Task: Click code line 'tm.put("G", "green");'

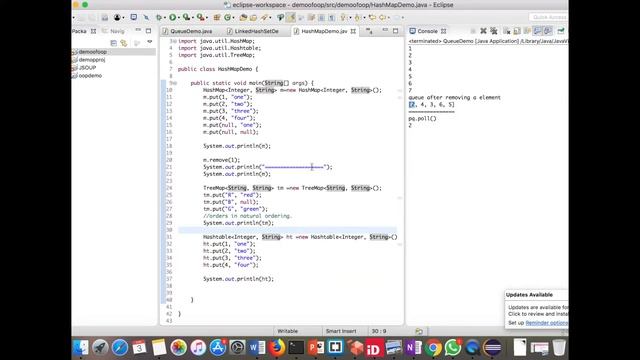Action: tap(236, 209)
